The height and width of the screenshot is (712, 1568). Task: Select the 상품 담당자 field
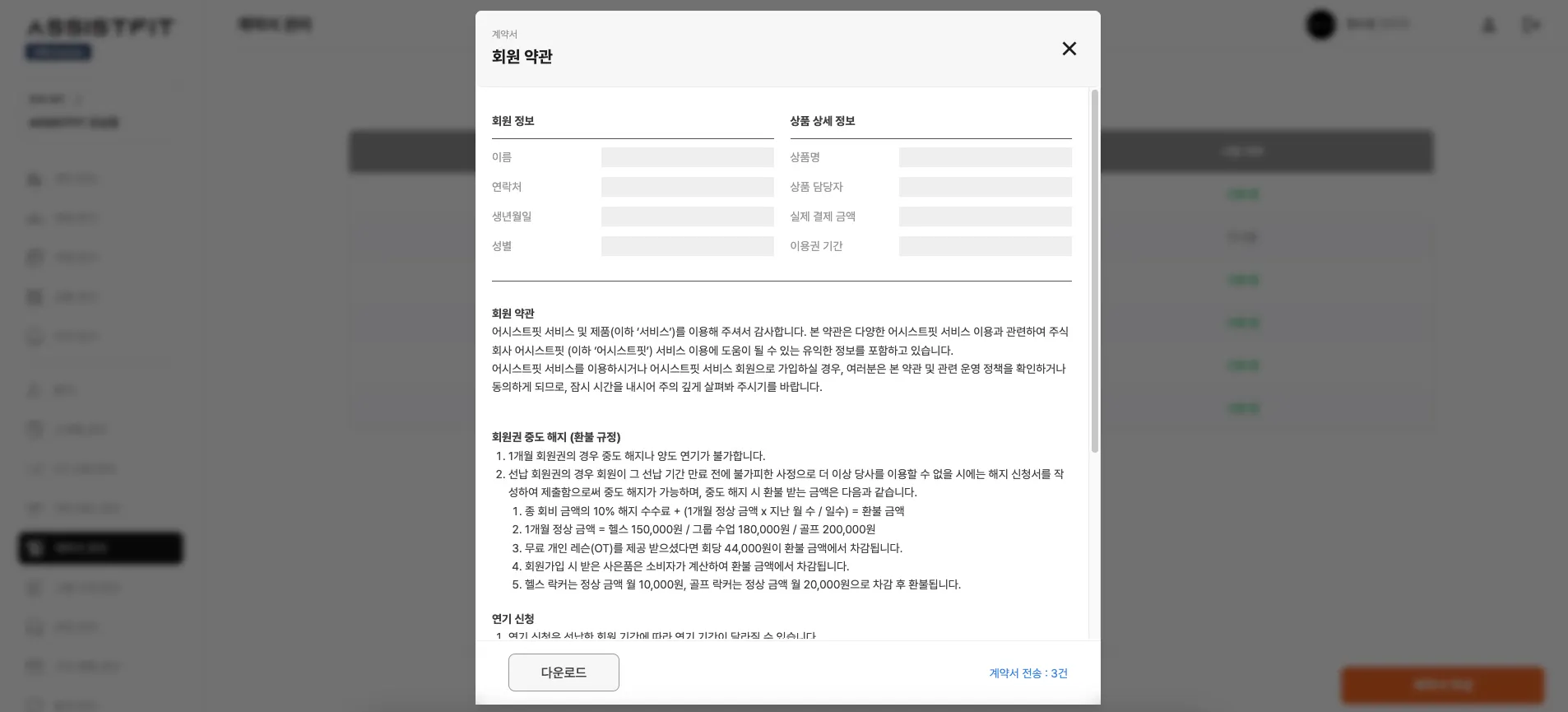985,187
